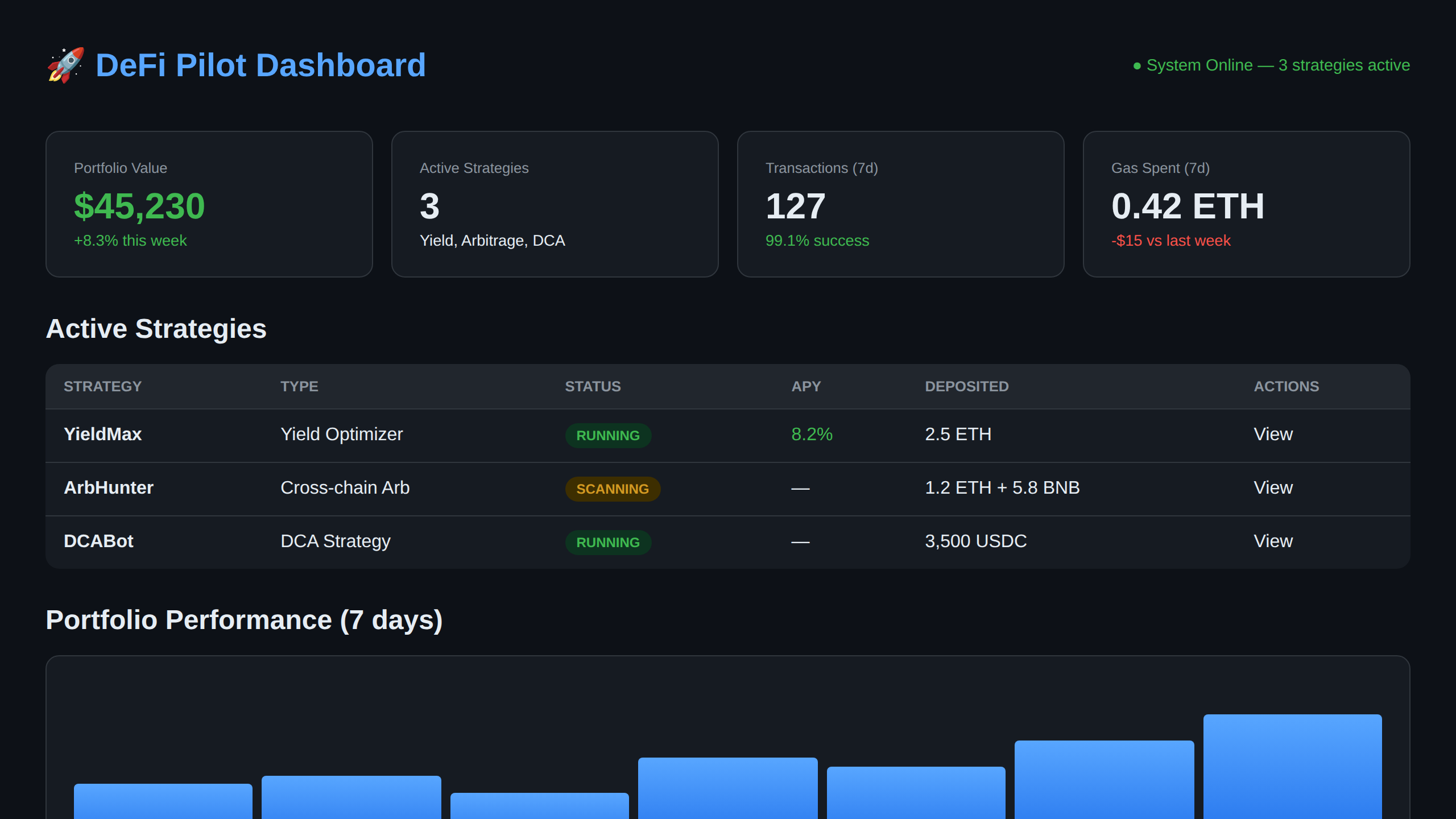The height and width of the screenshot is (819, 1456).
Task: Select the ArbHunter strategy name
Action: pos(109,487)
